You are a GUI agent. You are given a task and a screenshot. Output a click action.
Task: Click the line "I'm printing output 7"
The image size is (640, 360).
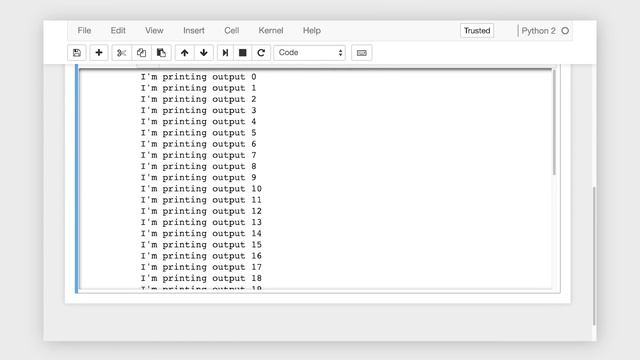pyautogui.click(x=198, y=155)
